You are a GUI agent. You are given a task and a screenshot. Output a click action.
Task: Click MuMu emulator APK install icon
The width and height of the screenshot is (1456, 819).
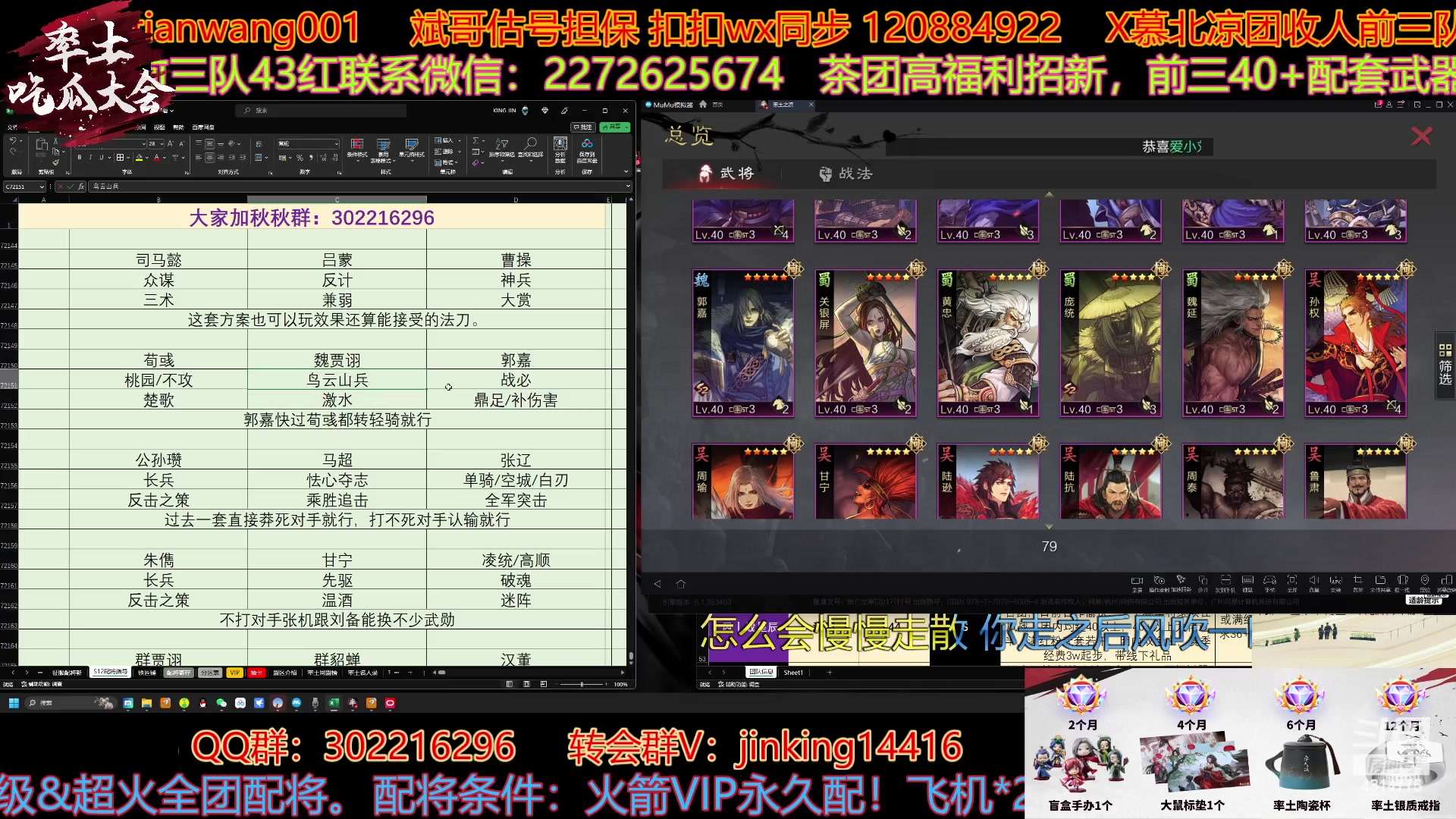(x=1335, y=580)
